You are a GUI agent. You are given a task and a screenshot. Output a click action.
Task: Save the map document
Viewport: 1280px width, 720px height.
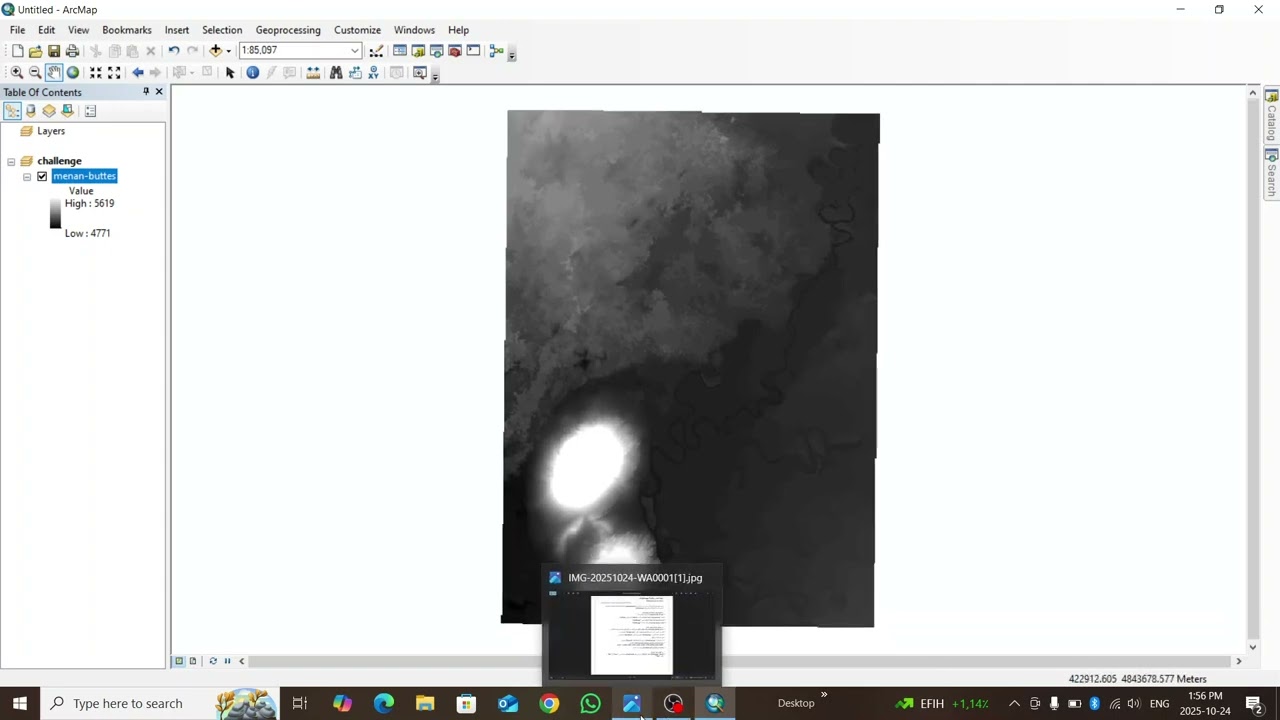(x=54, y=51)
